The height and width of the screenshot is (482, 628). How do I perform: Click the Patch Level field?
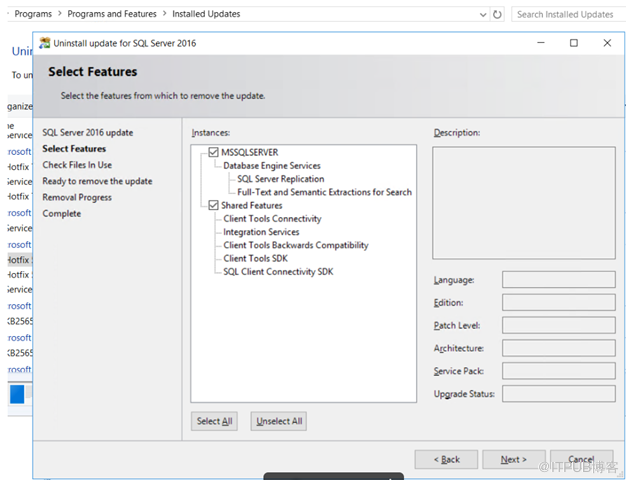click(559, 325)
